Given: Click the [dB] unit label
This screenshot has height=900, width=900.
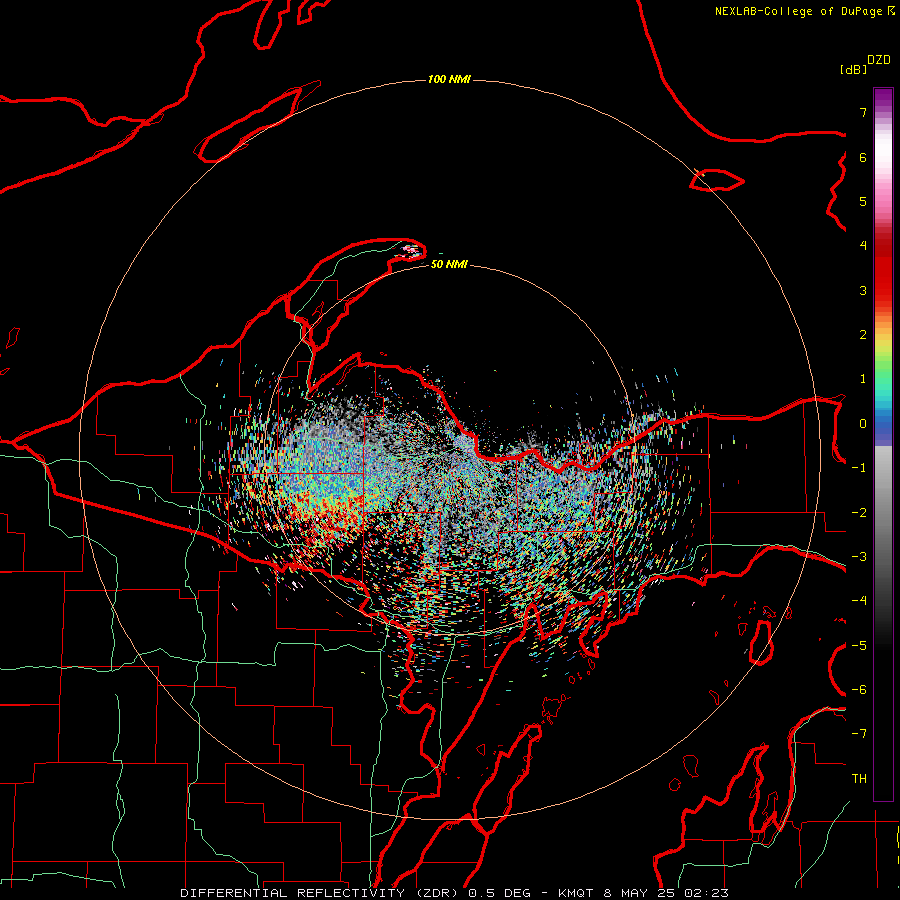Looking at the screenshot, I should pyautogui.click(x=853, y=69).
